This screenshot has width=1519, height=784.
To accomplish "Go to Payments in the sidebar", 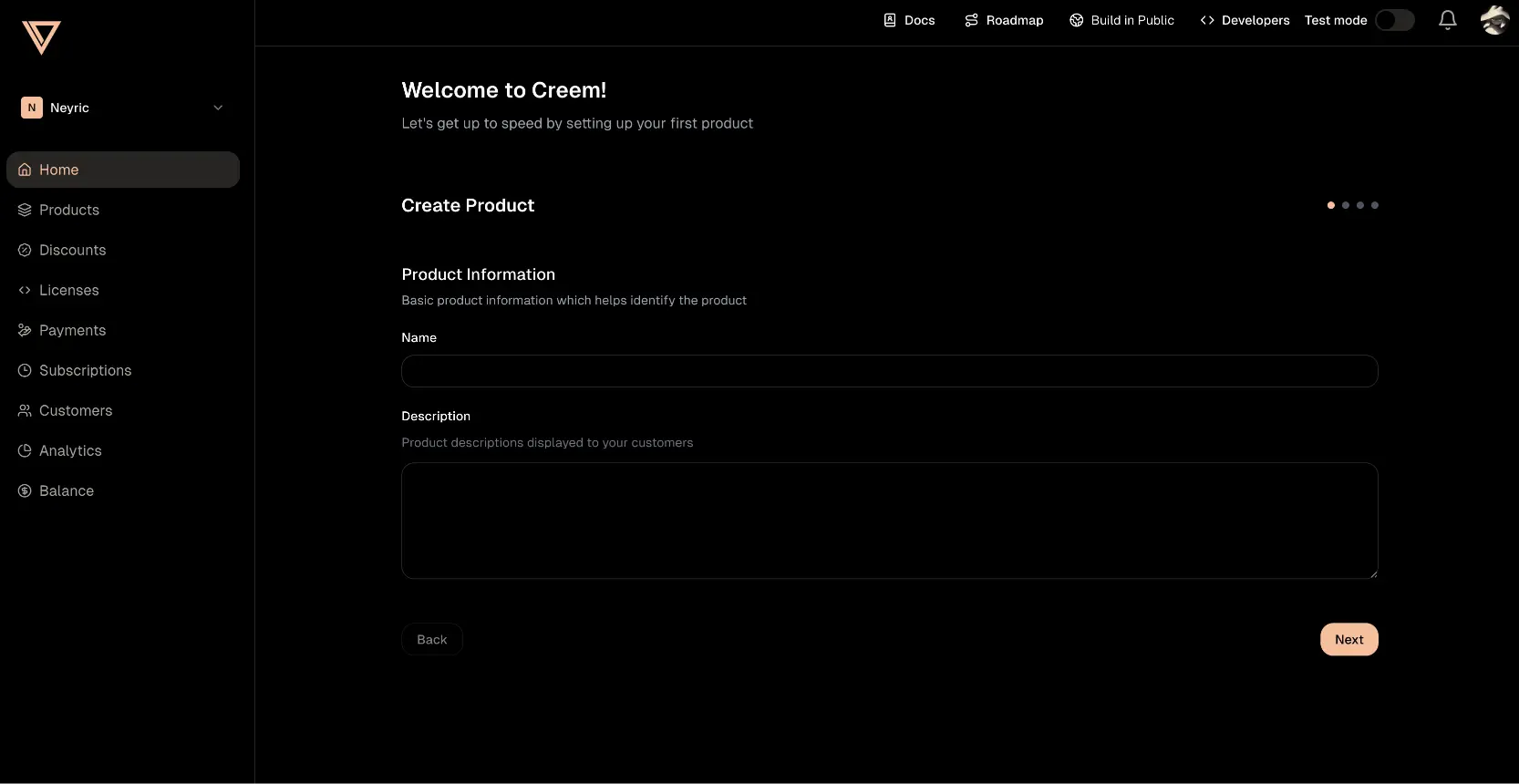I will pos(72,330).
